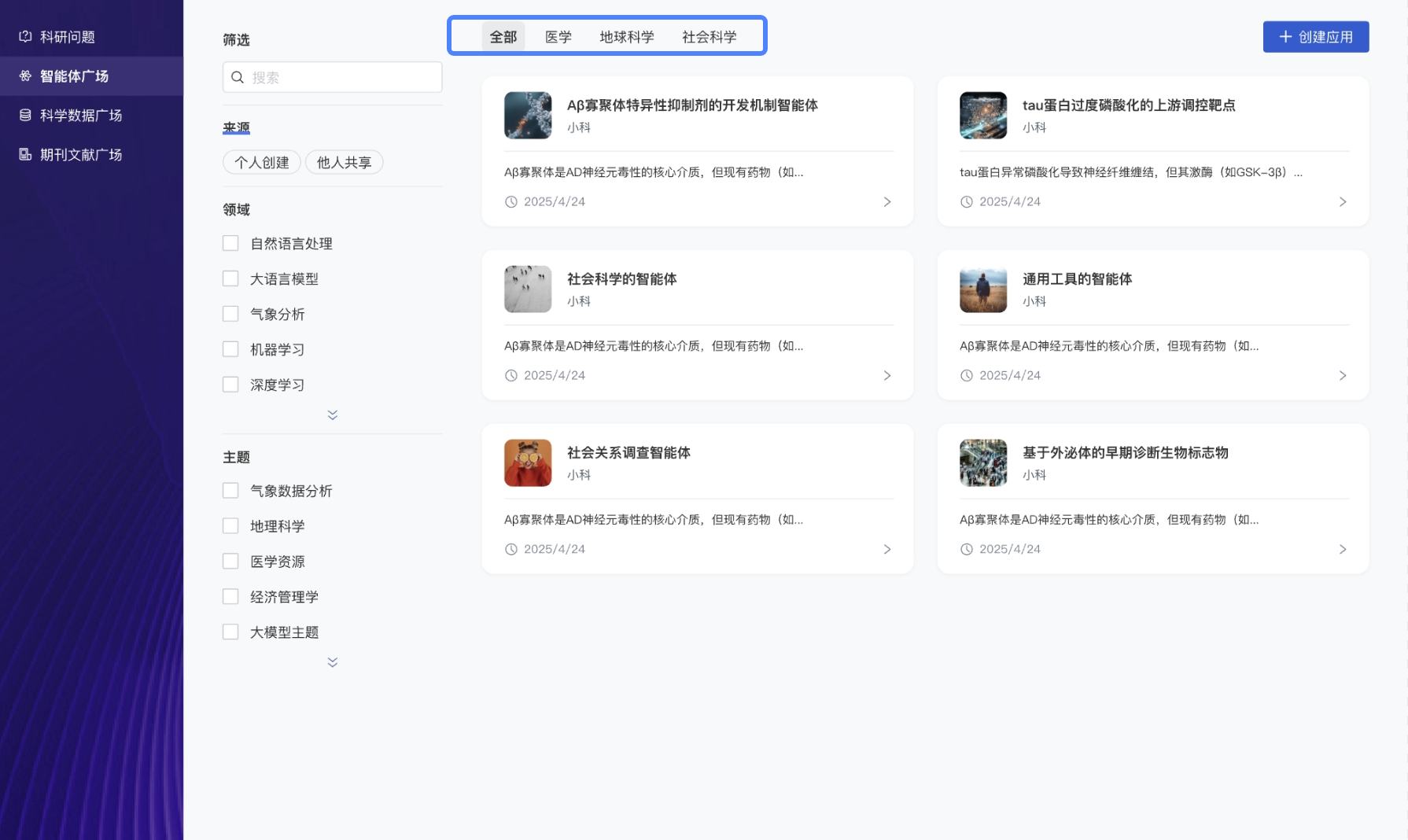Enable the 医学资源 topic checkbox
This screenshot has height=840, width=1408.
[x=230, y=561]
